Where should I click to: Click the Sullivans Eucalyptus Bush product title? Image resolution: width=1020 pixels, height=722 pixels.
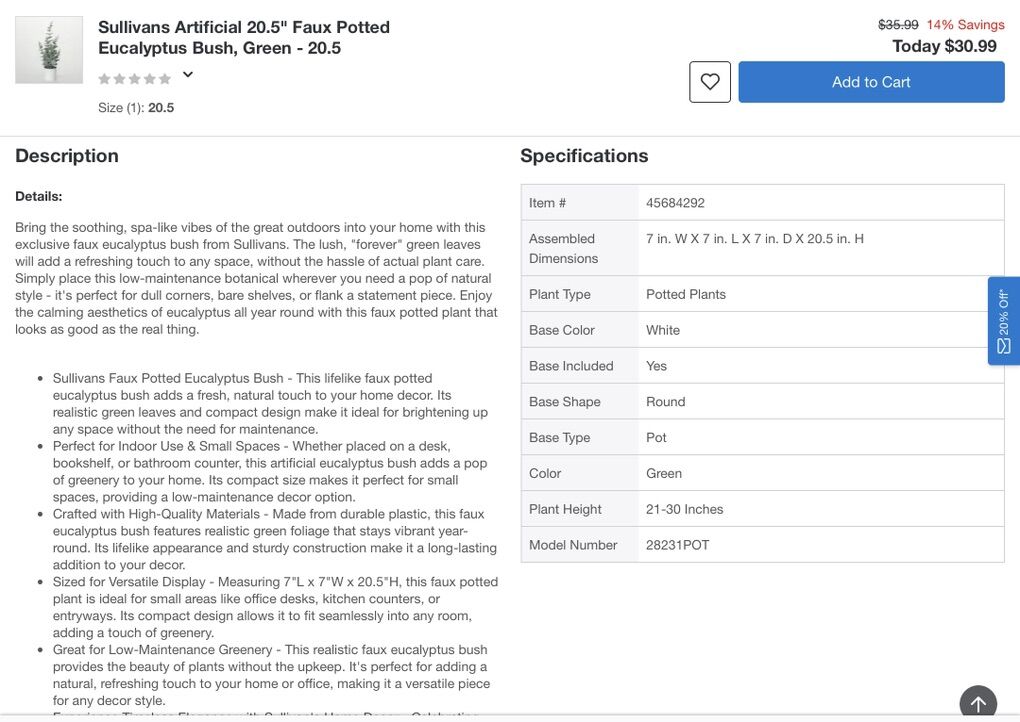(244, 37)
